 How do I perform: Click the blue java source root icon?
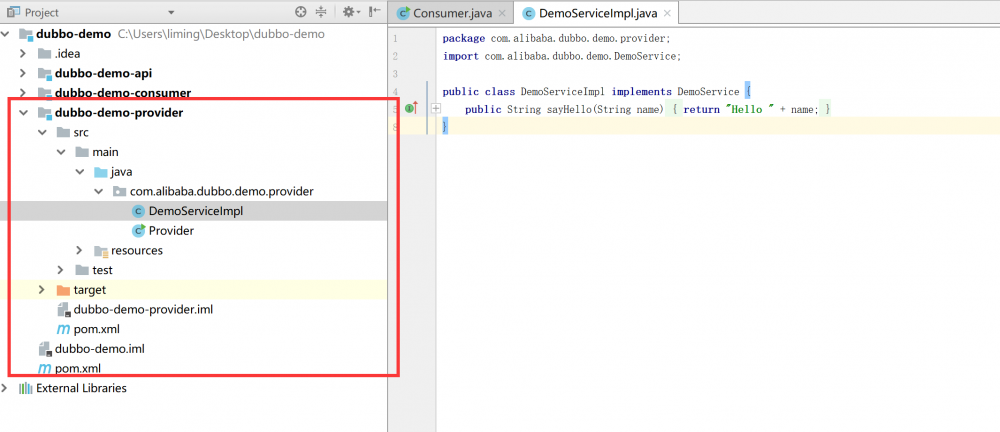point(101,172)
